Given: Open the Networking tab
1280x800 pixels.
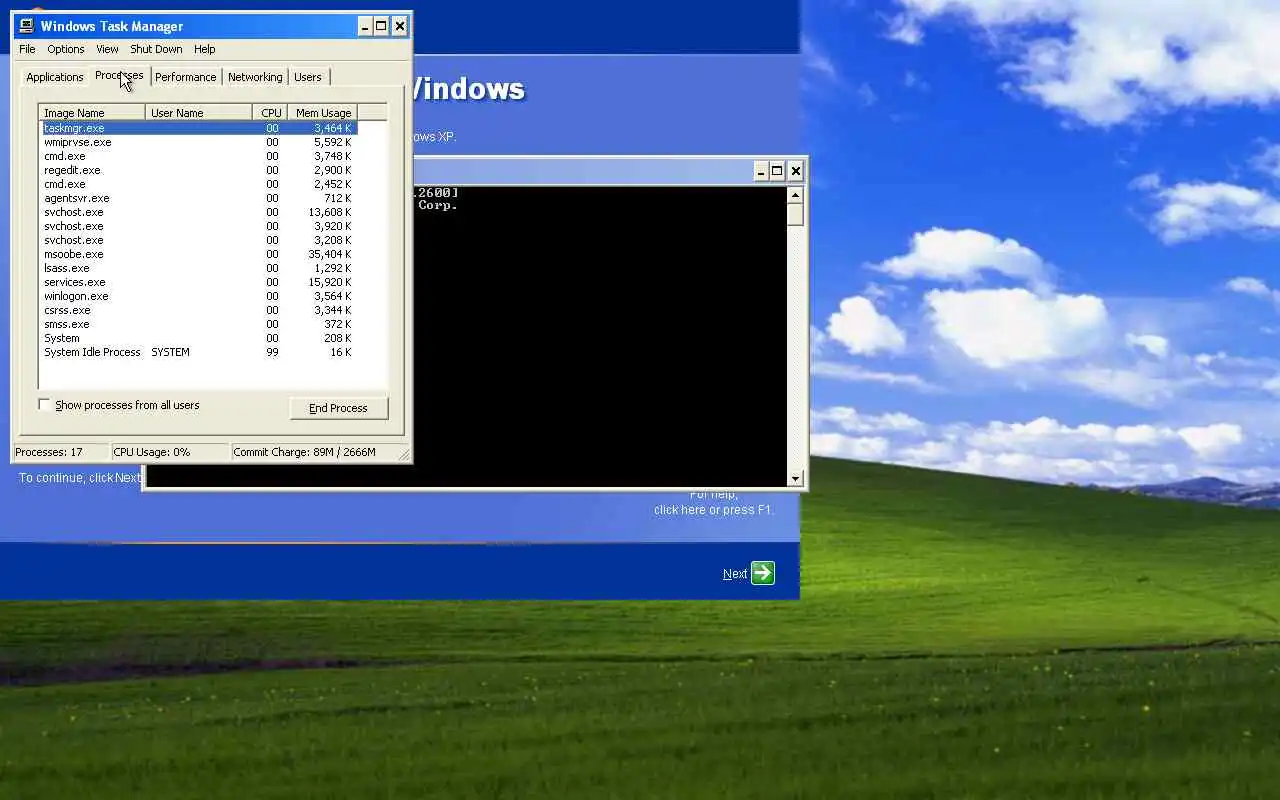Looking at the screenshot, I should 255,77.
